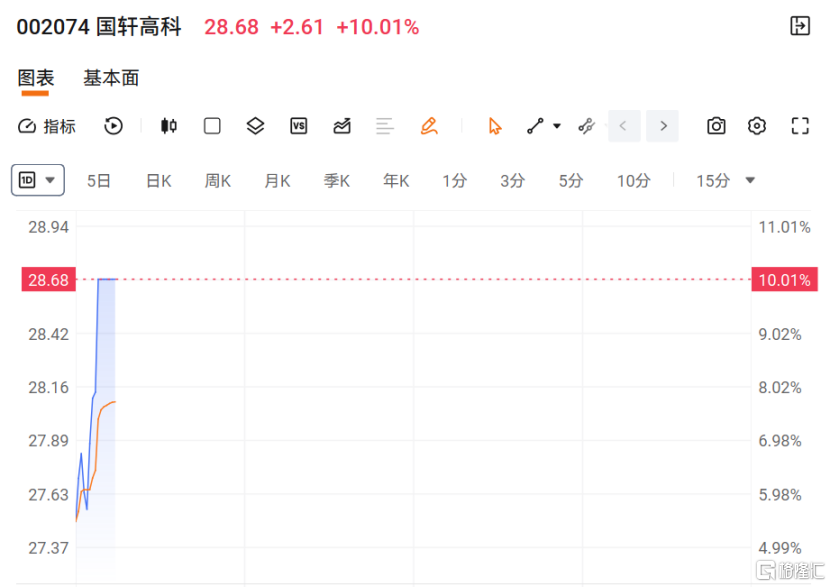Screen dimensions: 831x587
Task: Open chart settings gear icon
Action: pos(757,126)
